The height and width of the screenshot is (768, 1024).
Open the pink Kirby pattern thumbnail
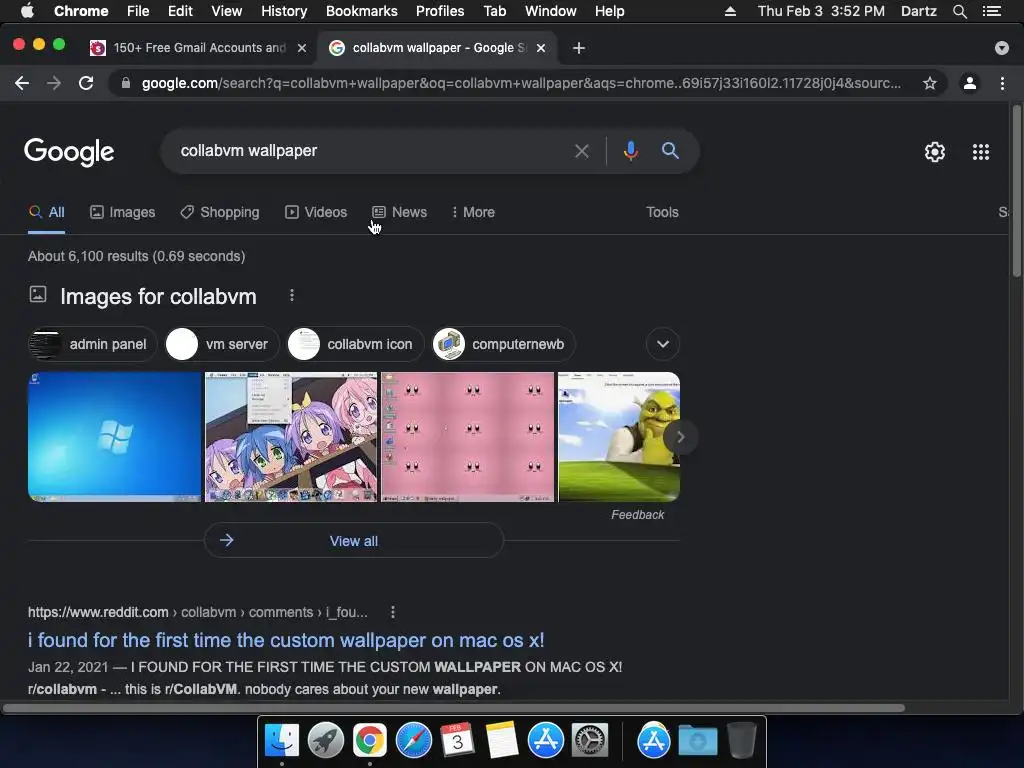click(x=468, y=437)
